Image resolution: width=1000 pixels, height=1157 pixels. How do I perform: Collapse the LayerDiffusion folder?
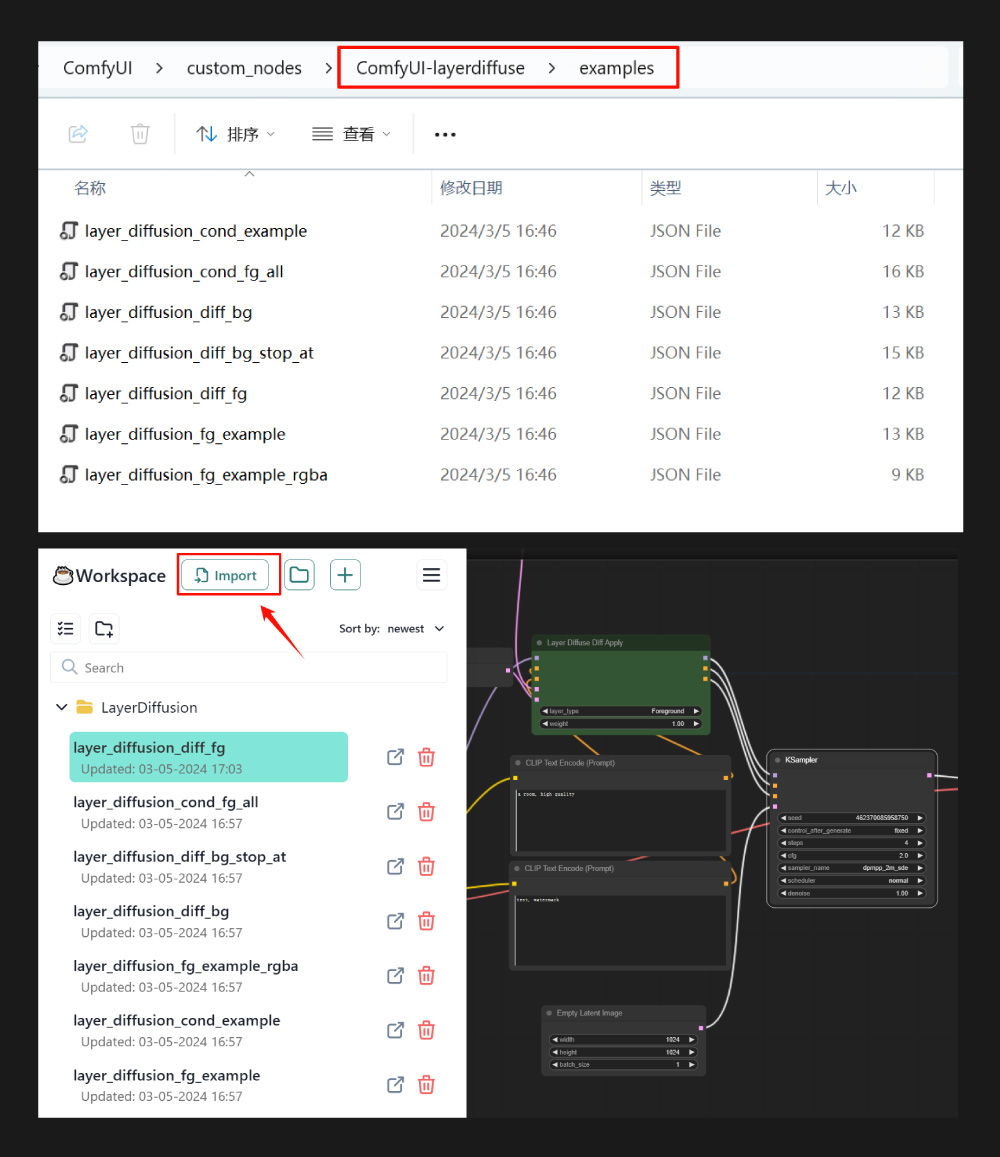pos(62,708)
